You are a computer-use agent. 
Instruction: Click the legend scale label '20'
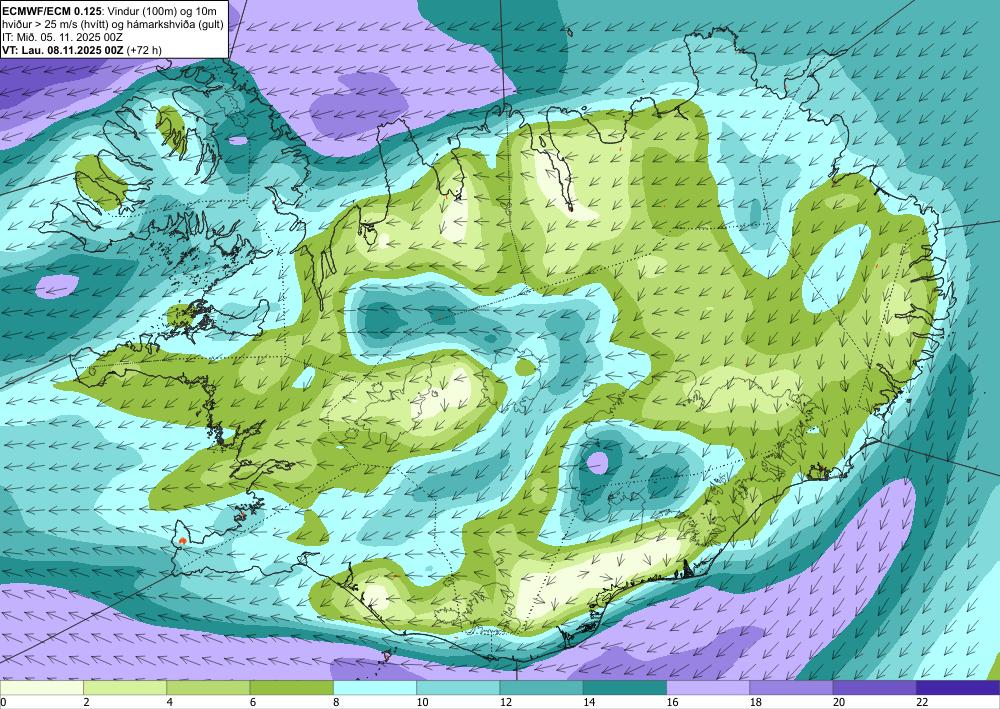(x=839, y=703)
